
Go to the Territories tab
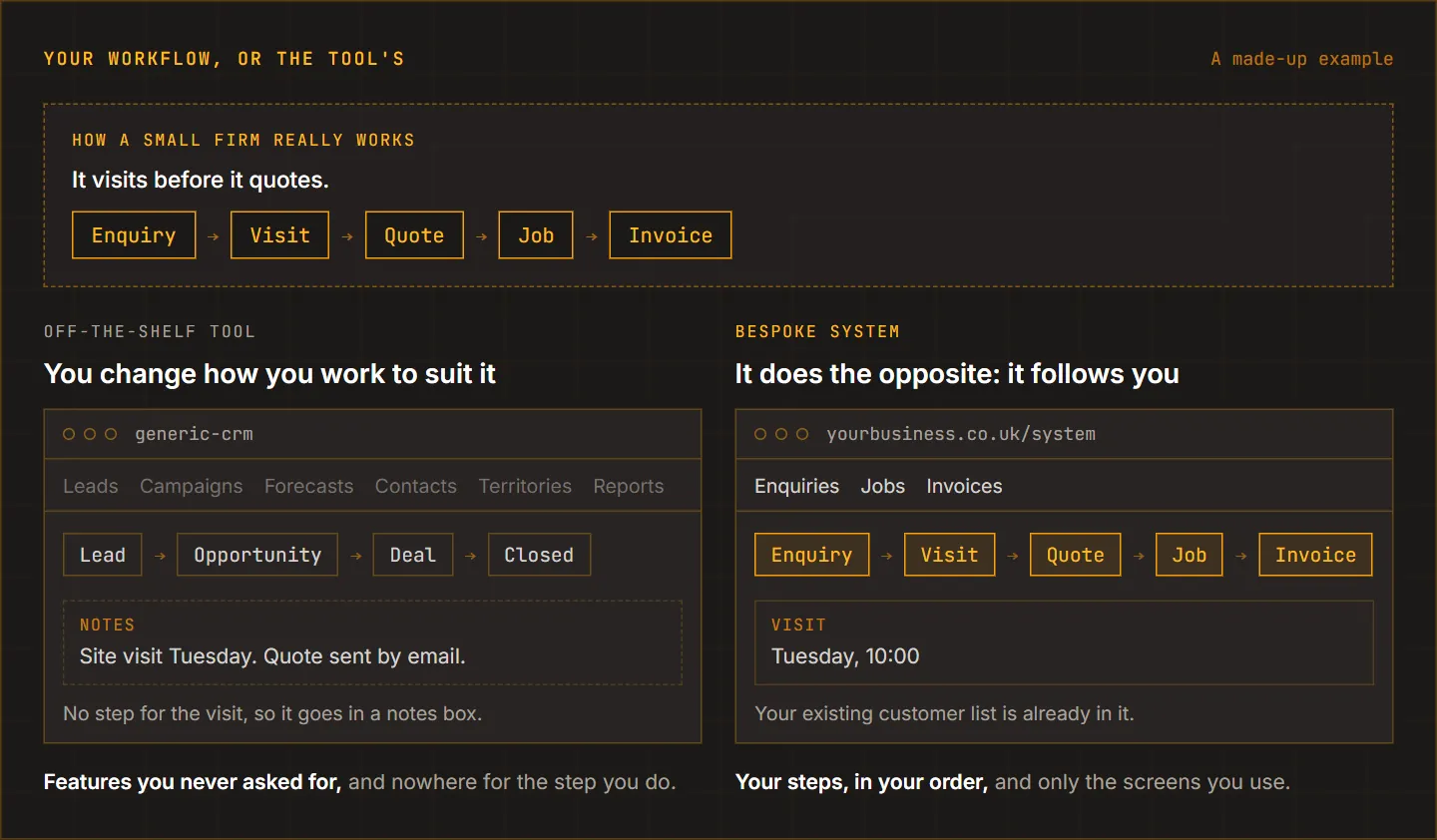[525, 486]
